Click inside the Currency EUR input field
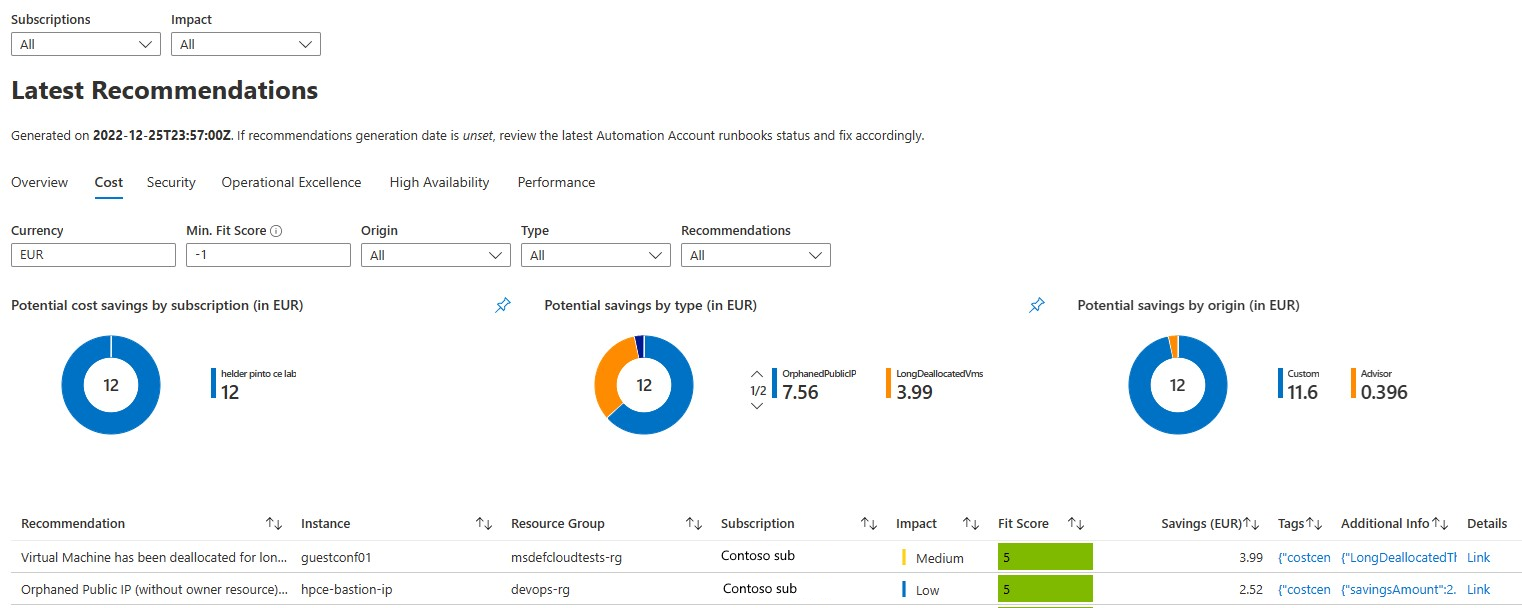The image size is (1522, 608). (93, 254)
